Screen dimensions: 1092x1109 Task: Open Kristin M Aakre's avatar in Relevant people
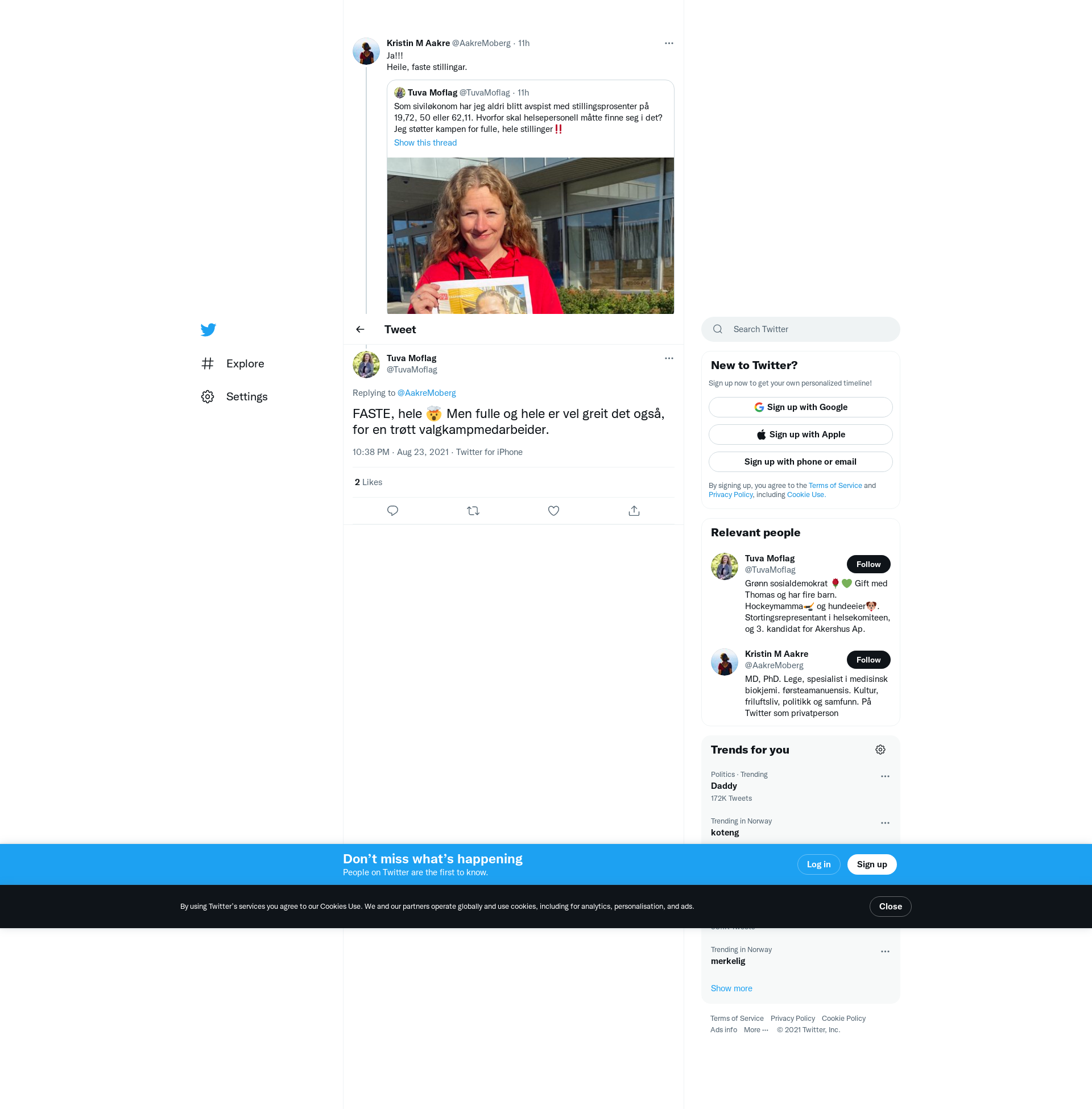725,663
